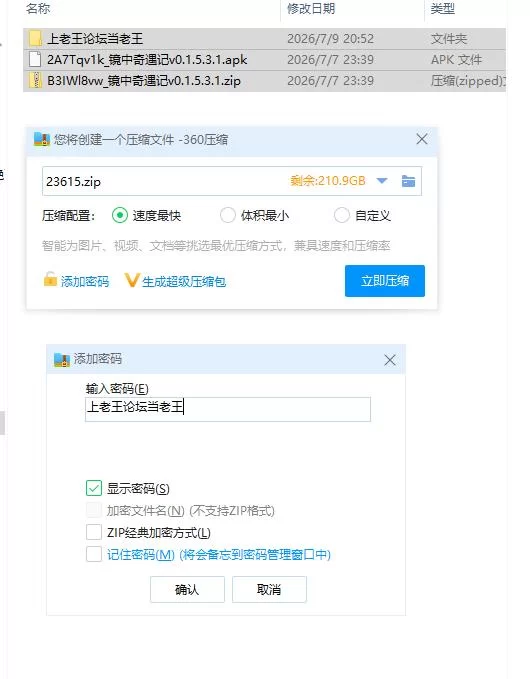Open the save path dropdown arrow

[x=382, y=181]
